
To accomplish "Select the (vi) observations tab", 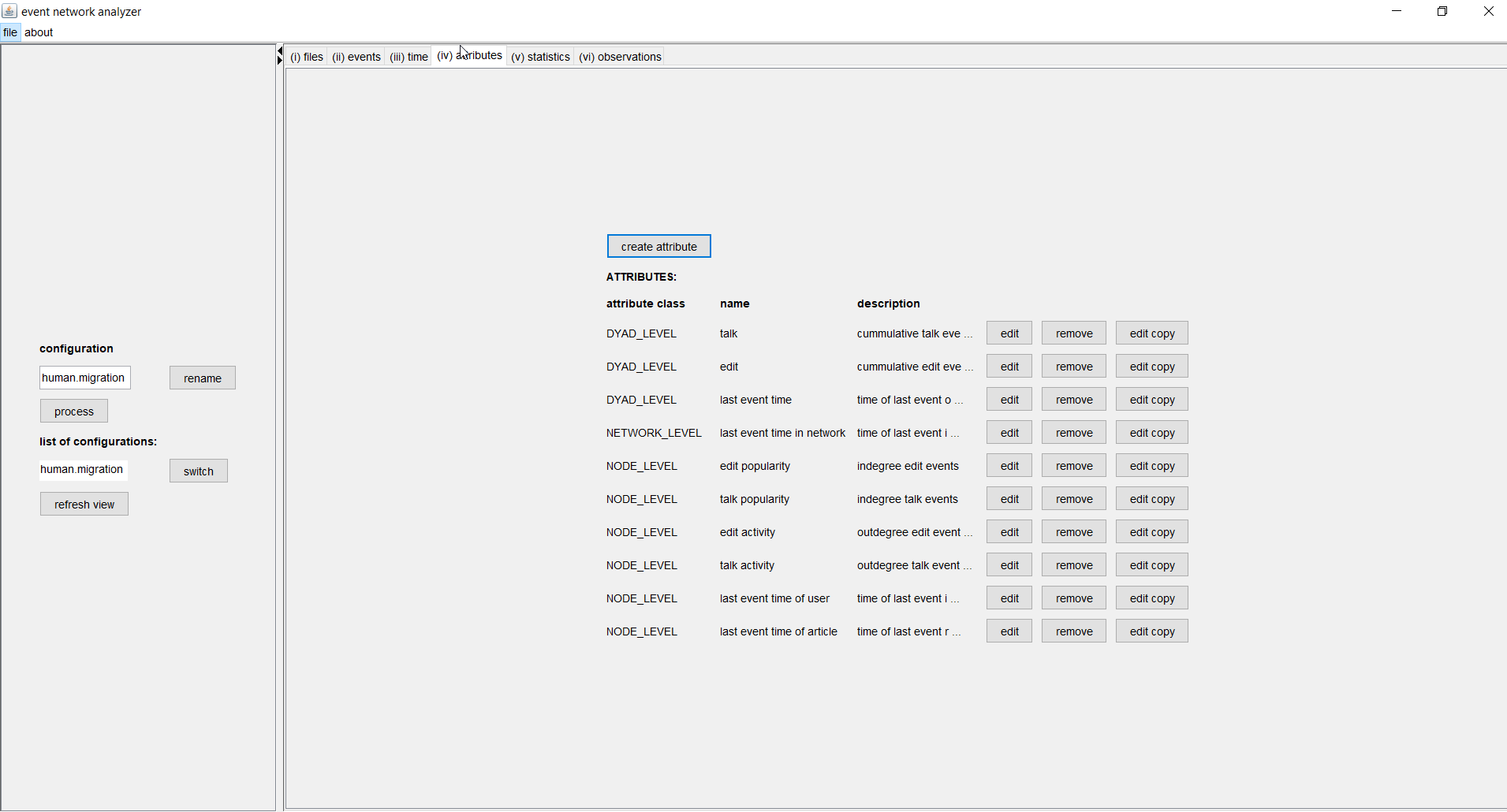I will point(620,57).
